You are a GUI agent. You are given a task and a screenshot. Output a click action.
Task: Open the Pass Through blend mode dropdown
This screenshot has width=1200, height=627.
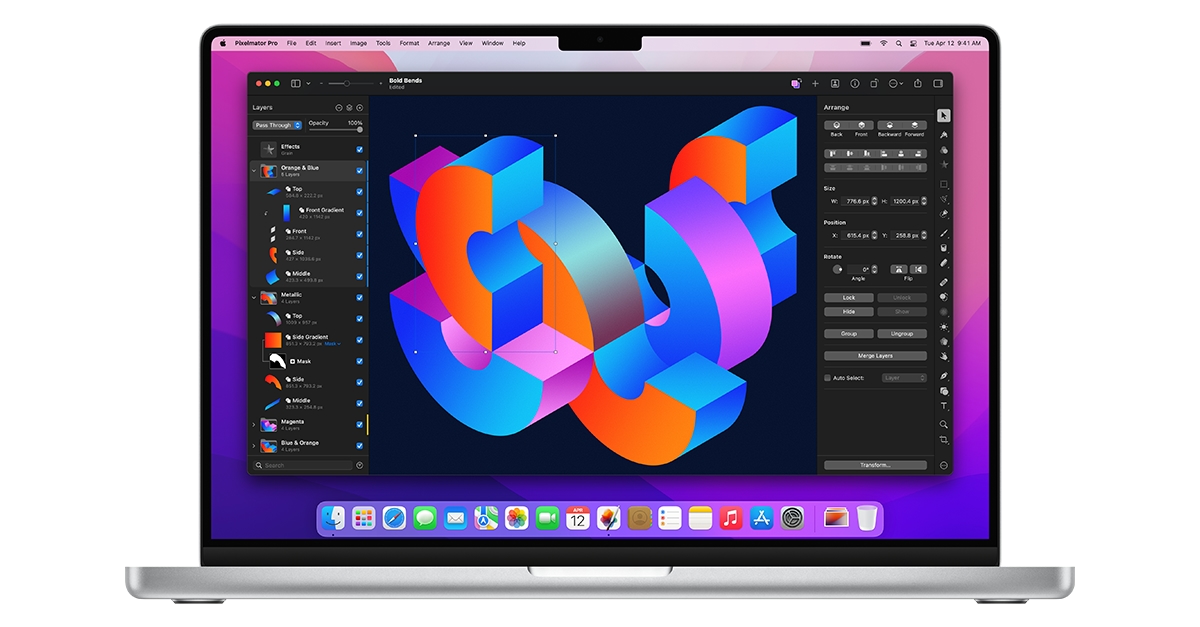277,125
